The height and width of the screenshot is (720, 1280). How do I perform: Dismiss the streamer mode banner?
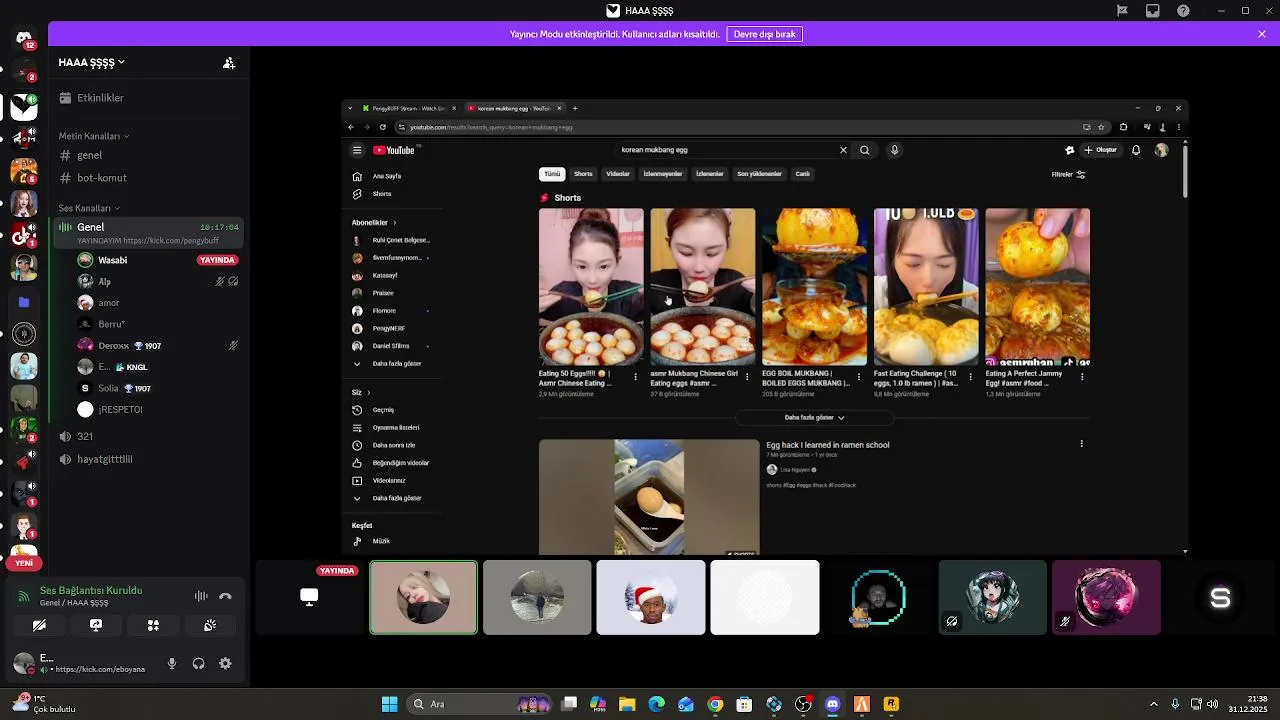pyautogui.click(x=1262, y=34)
